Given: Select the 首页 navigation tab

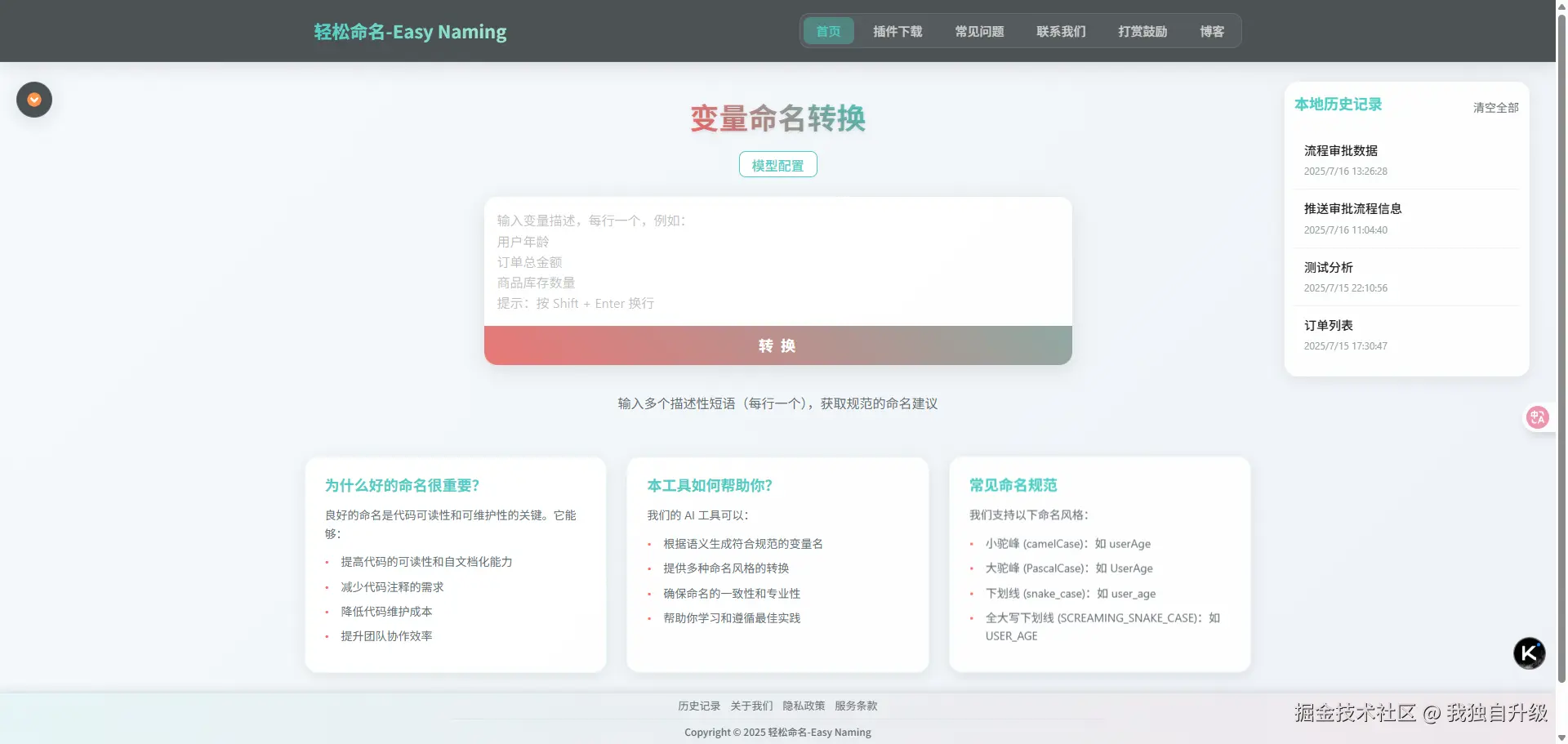Looking at the screenshot, I should 827,31.
